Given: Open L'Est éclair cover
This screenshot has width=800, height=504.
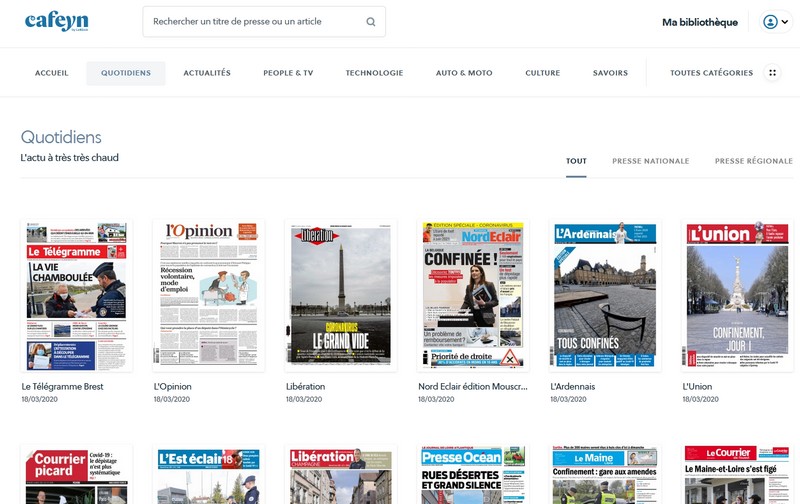Looking at the screenshot, I should pos(209,474).
